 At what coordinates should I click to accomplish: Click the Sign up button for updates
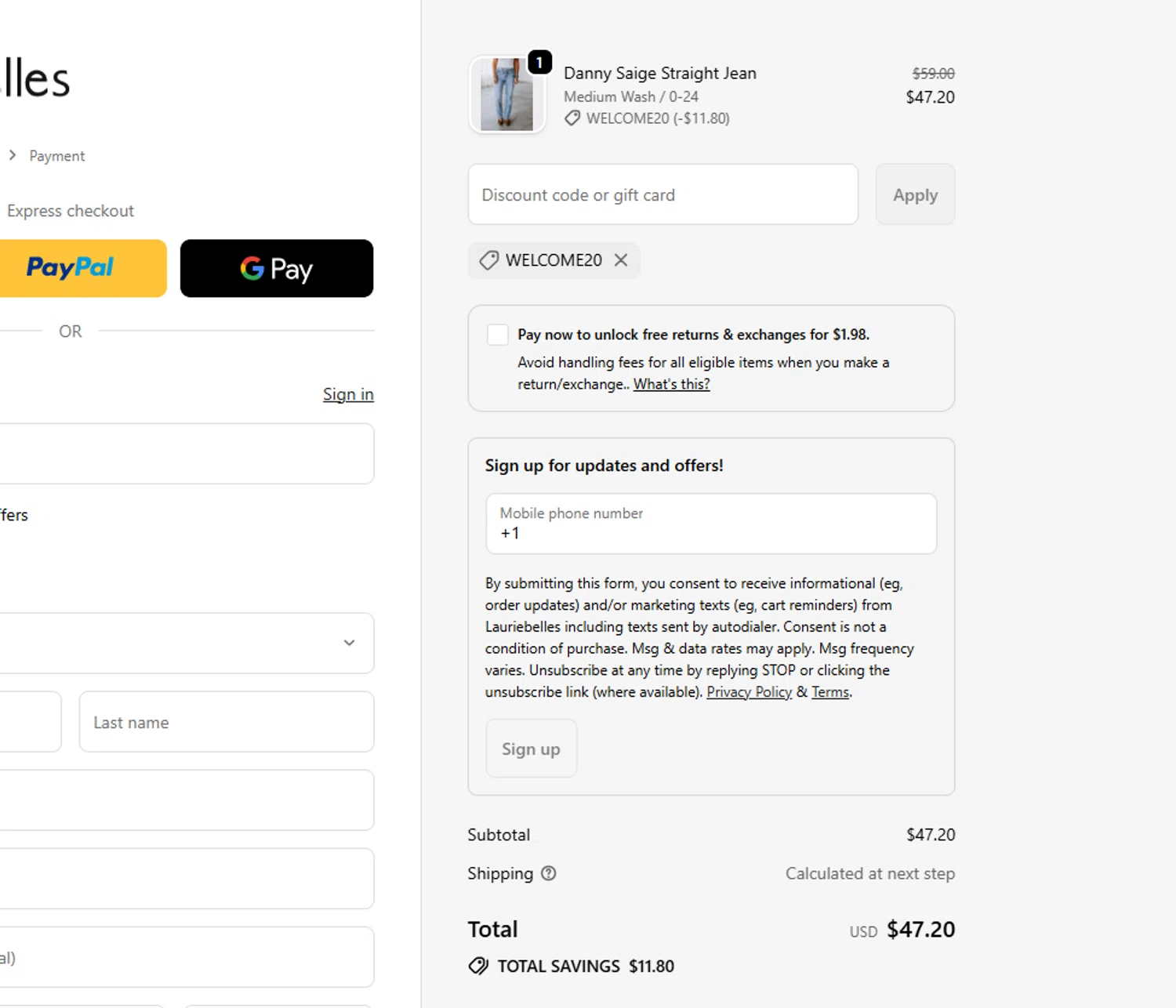tap(531, 749)
